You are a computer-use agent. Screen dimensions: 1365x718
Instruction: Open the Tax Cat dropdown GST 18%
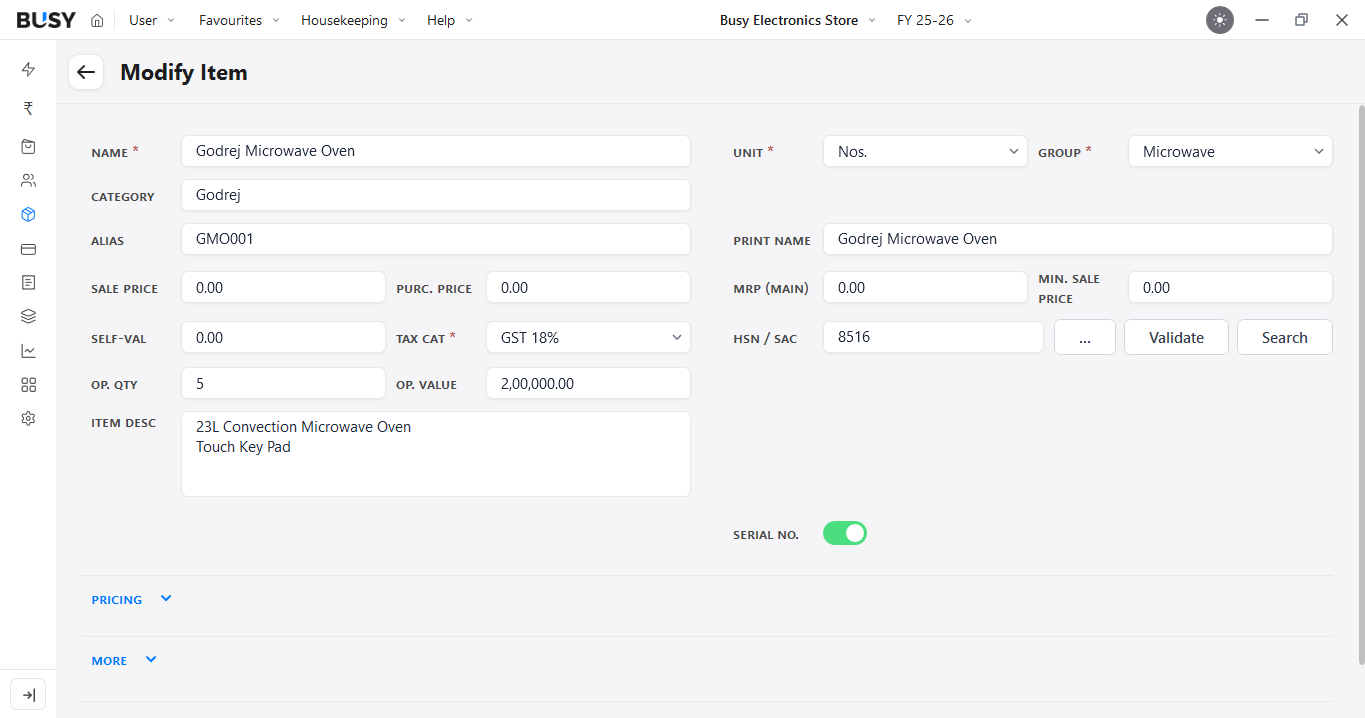coord(588,337)
